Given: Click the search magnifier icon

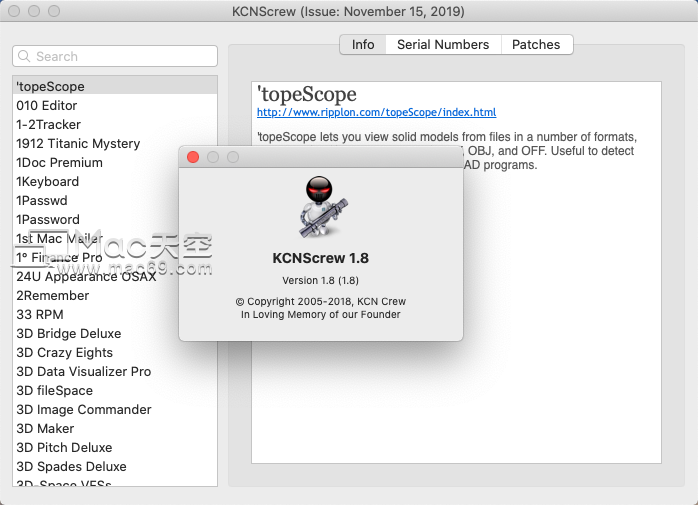Looking at the screenshot, I should click(x=24, y=56).
